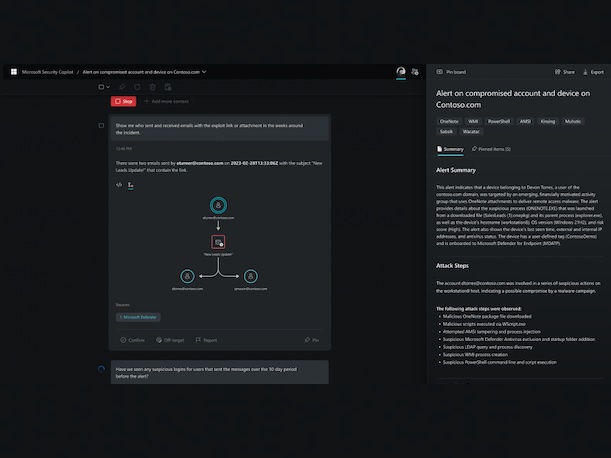
Task: Open the Microsoft Security Copilot app grid icon
Action: point(14,72)
